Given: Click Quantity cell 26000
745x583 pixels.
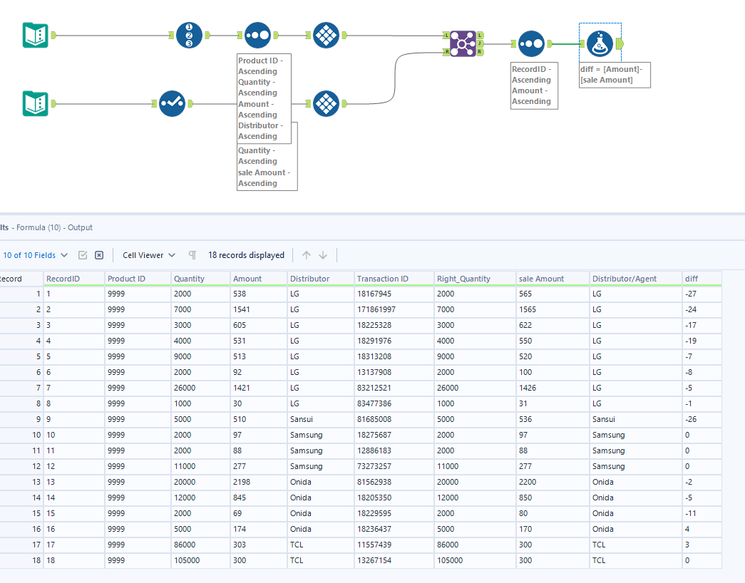Looking at the screenshot, I should tap(201, 388).
